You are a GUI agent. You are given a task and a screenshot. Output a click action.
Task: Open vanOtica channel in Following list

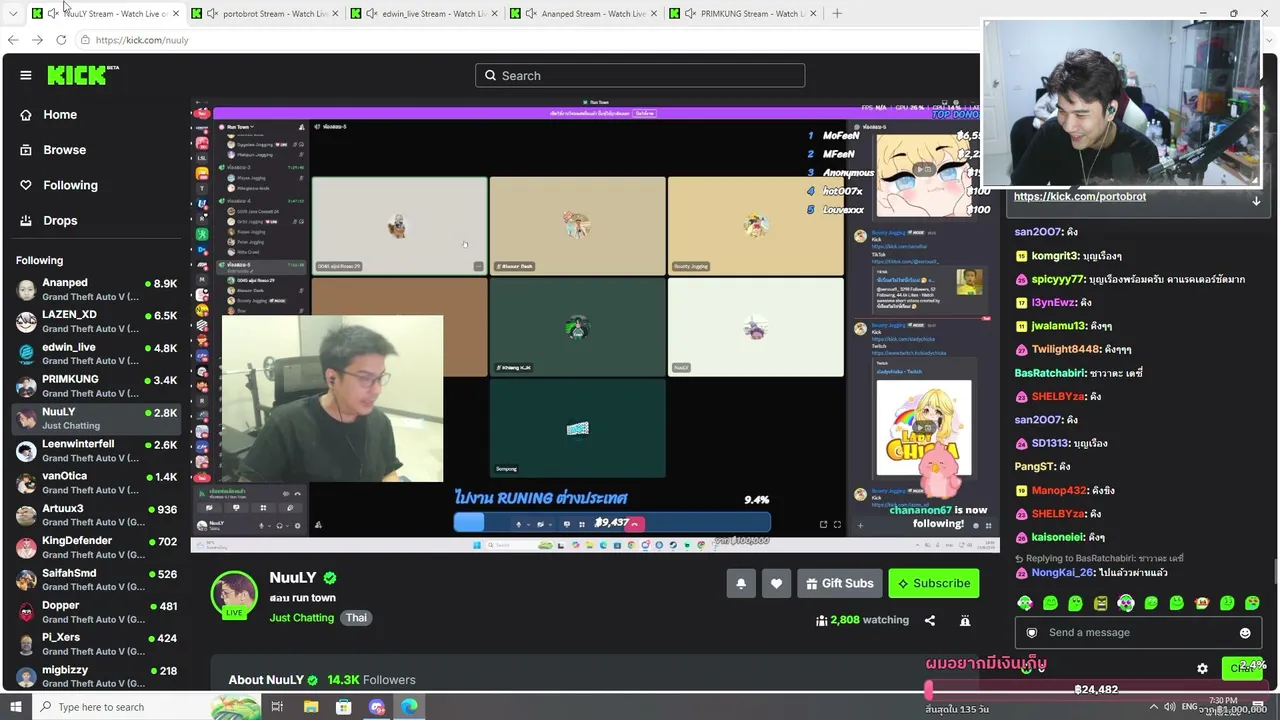96,483
